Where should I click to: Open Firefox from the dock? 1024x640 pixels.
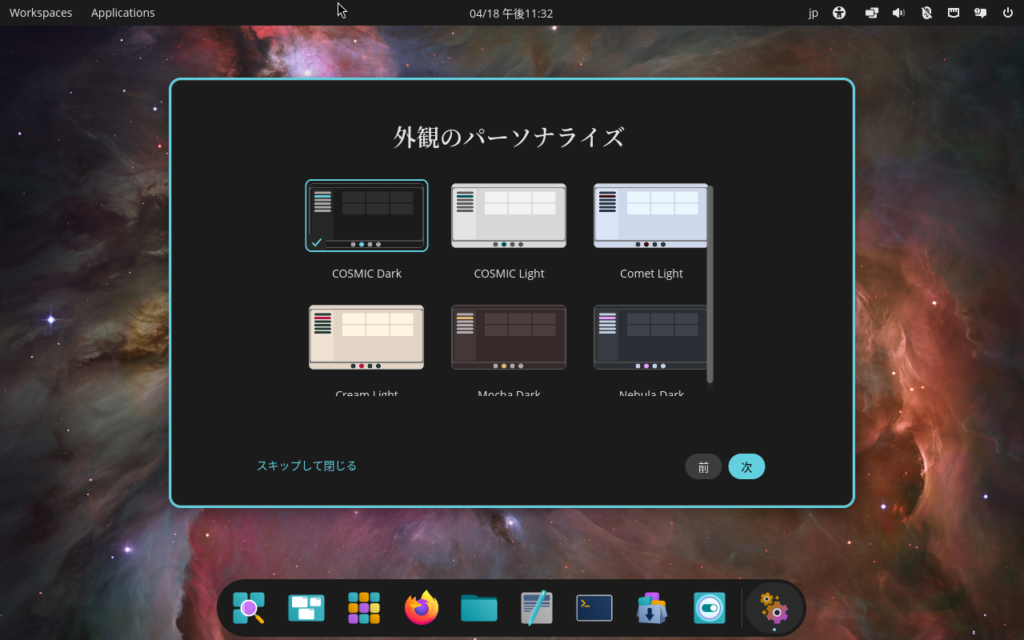(x=421, y=607)
